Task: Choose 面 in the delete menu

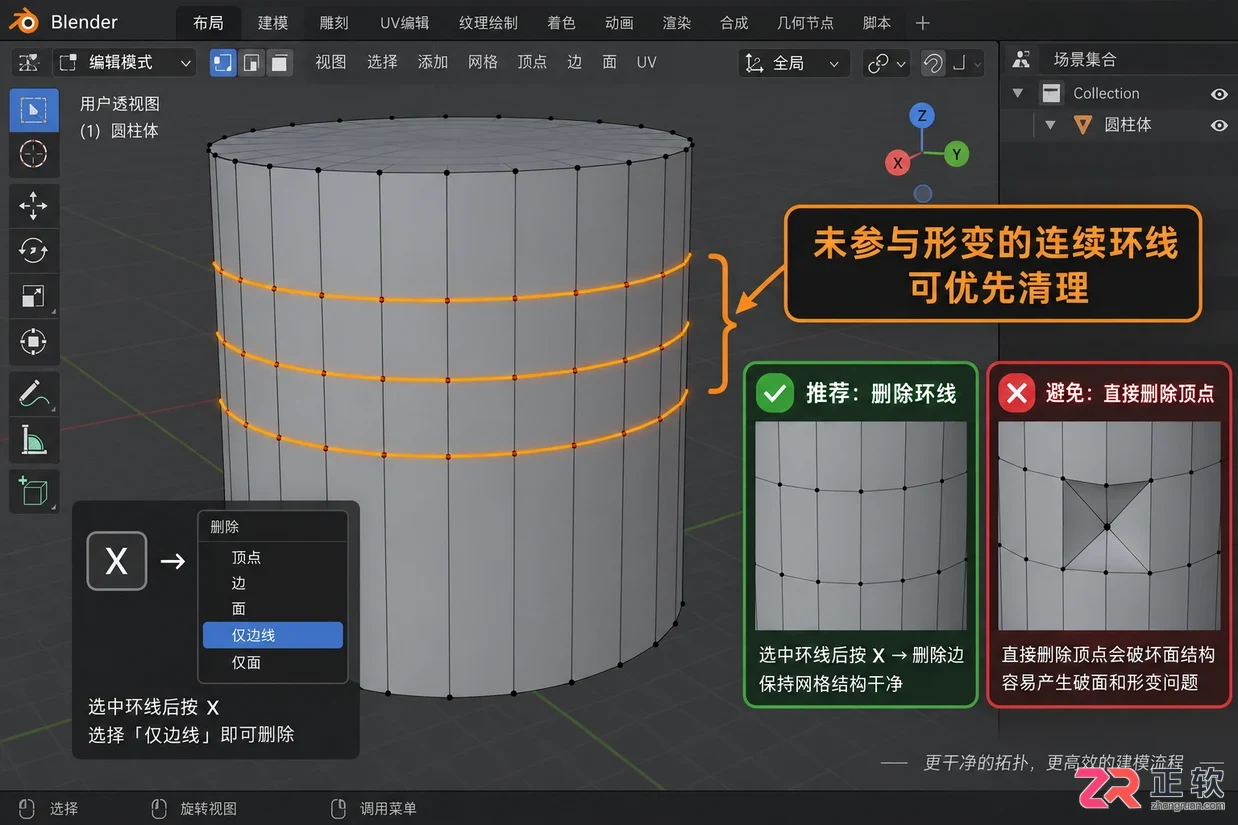Action: [273, 609]
